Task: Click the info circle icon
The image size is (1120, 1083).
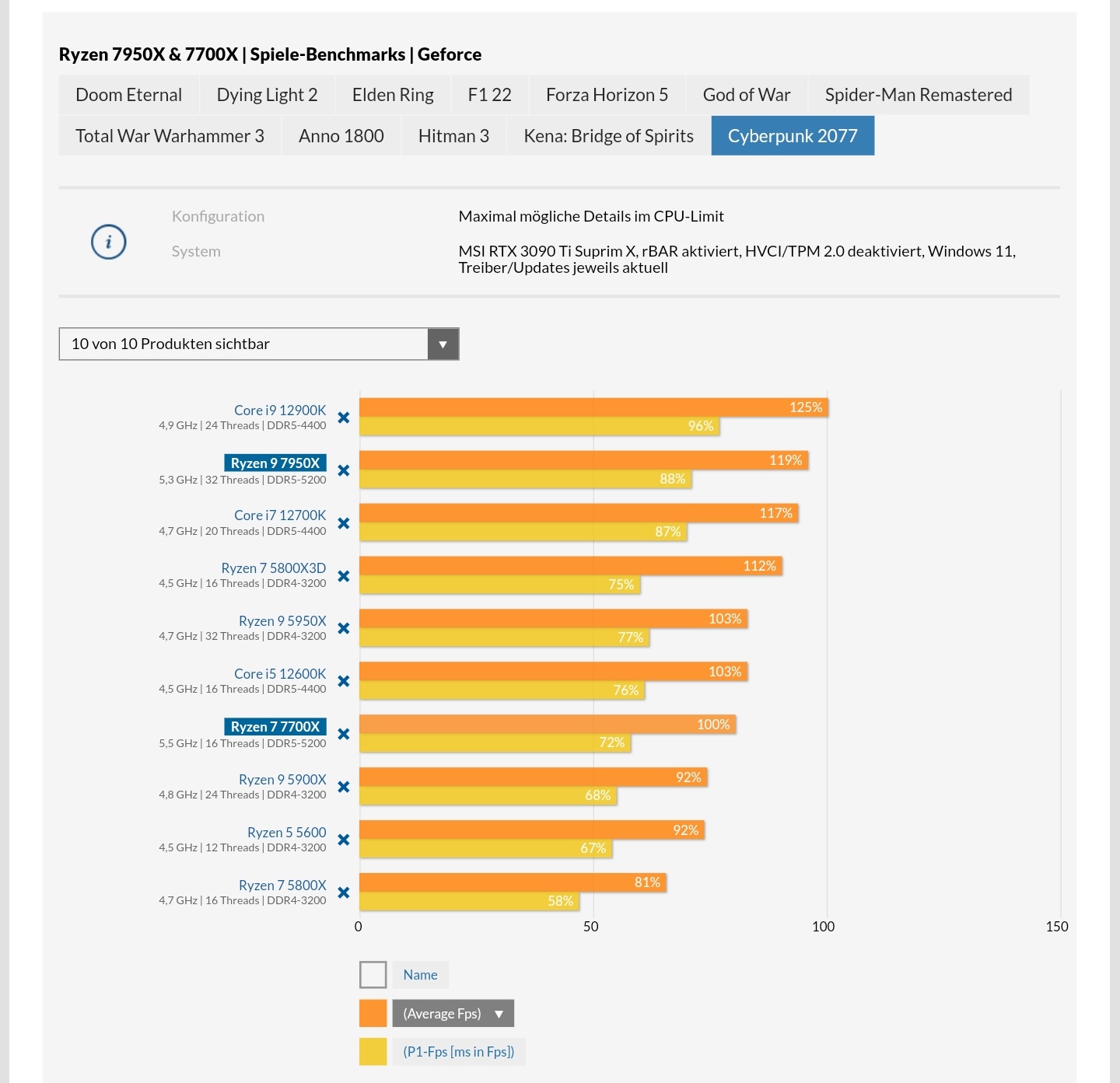Action: pos(108,242)
